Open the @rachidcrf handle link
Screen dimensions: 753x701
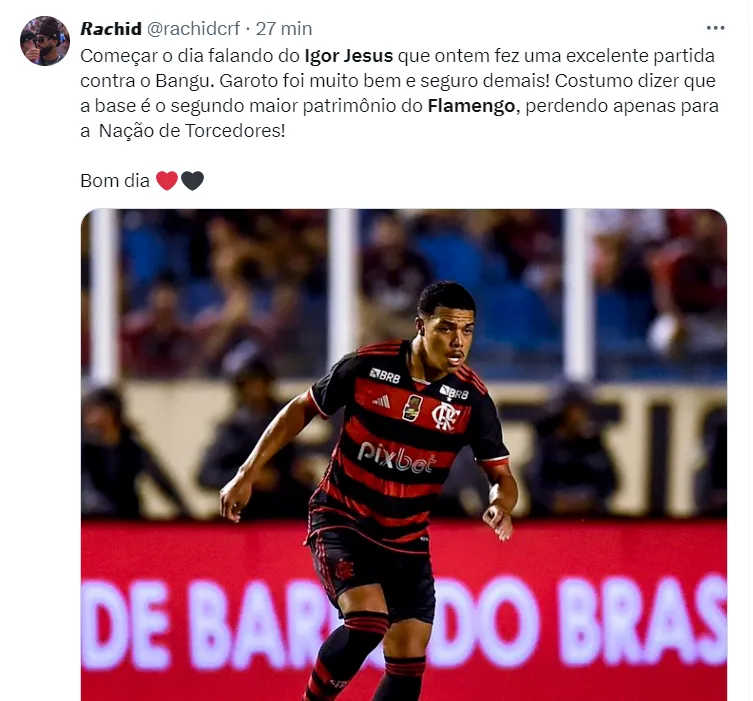click(193, 29)
